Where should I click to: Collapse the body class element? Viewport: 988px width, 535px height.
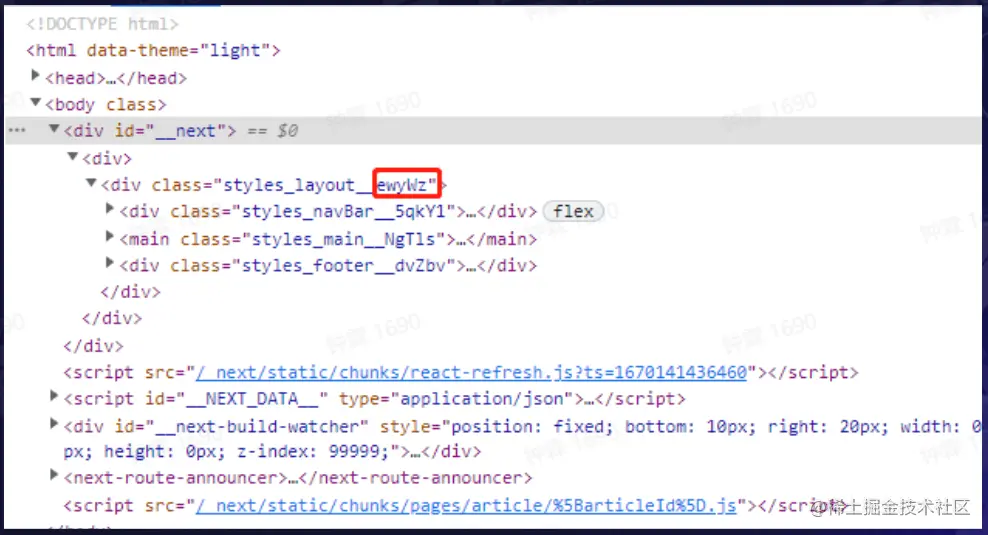pos(36,102)
